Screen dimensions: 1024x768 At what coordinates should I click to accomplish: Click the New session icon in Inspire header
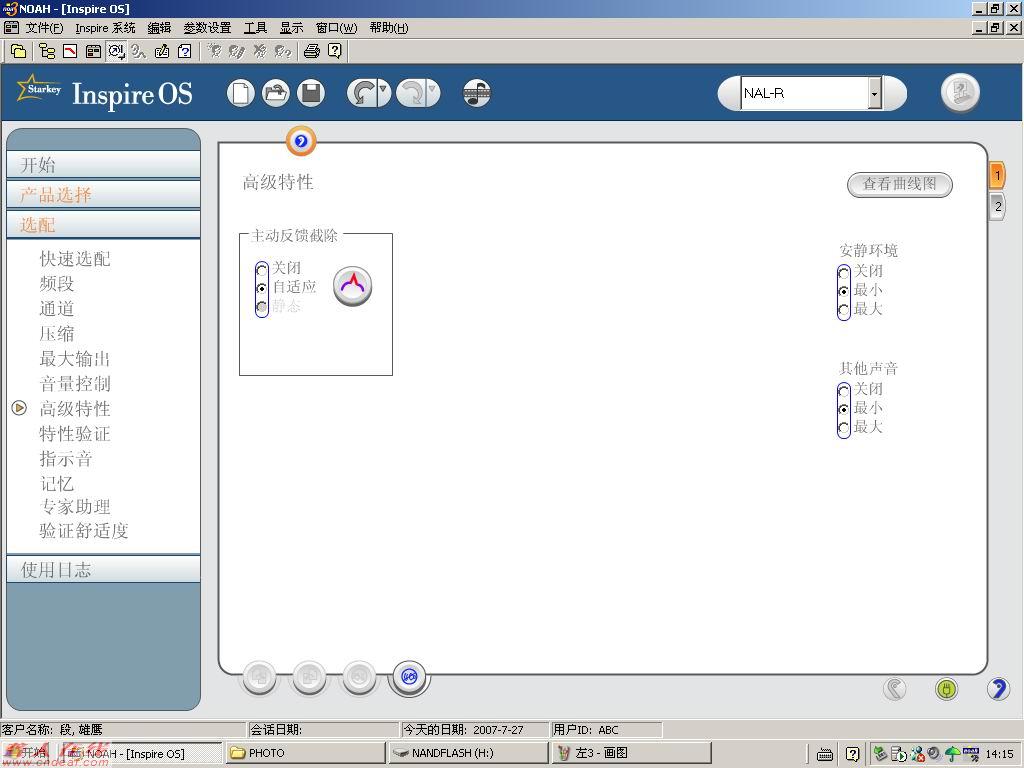240,93
